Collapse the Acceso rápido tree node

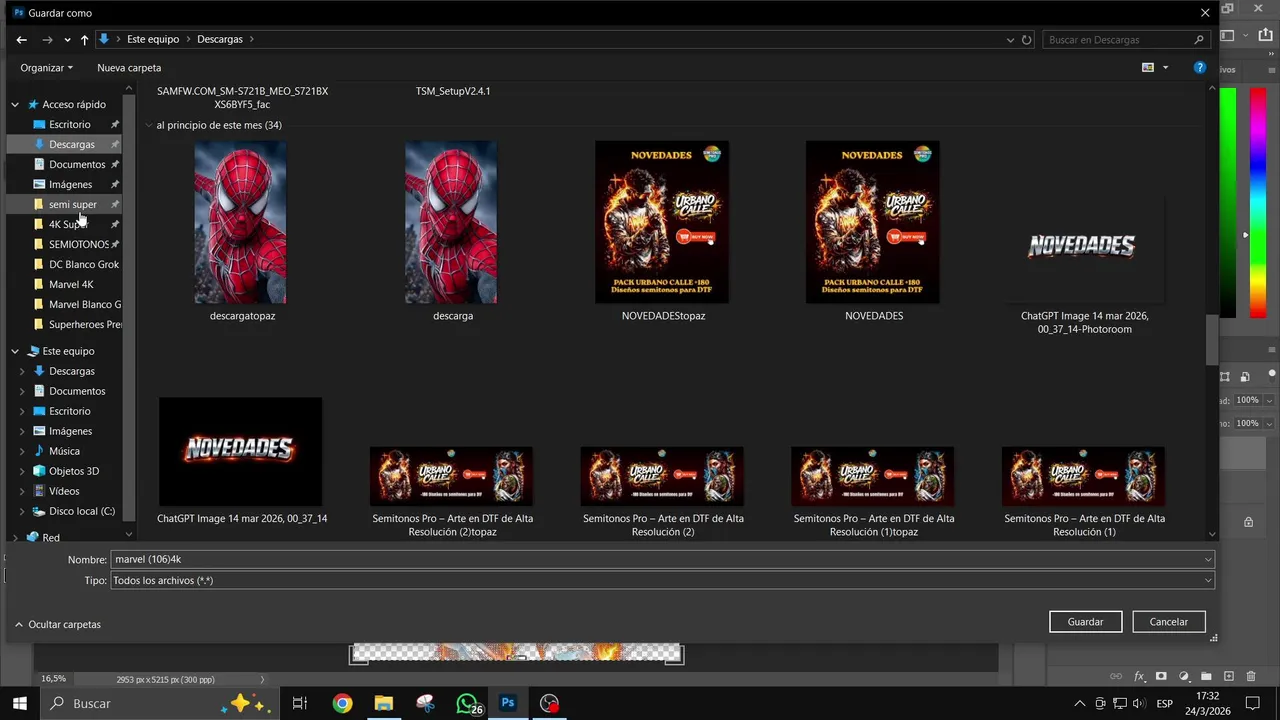[x=15, y=104]
